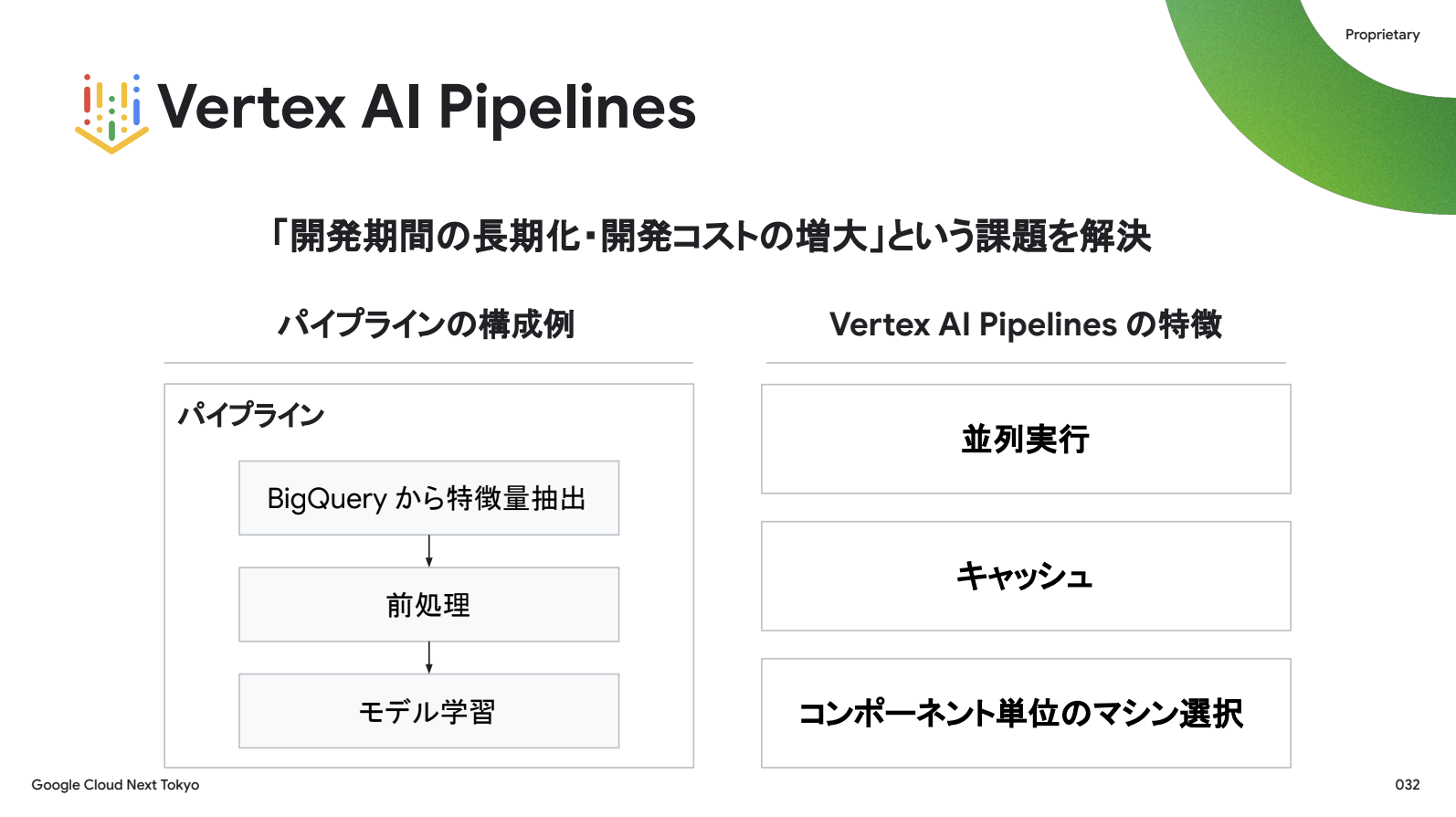Select the 'コンポーネント単位のマシン選択' feature box
This screenshot has width=1456, height=817.
pyautogui.click(x=1026, y=714)
